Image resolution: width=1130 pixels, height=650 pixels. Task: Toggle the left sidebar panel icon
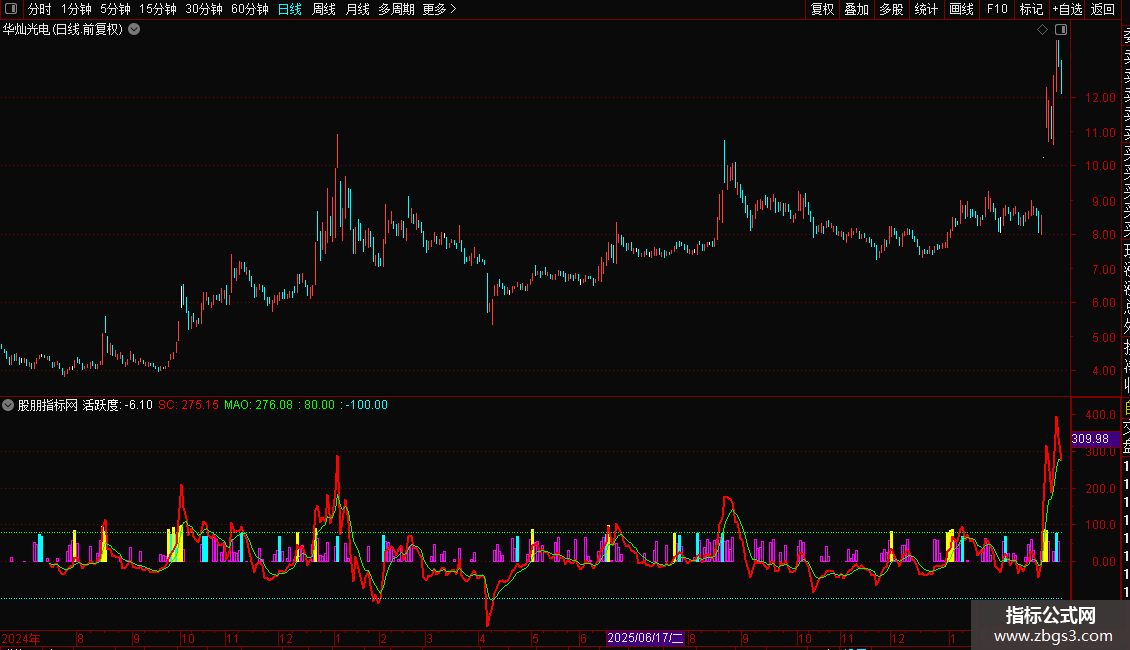click(x=11, y=9)
